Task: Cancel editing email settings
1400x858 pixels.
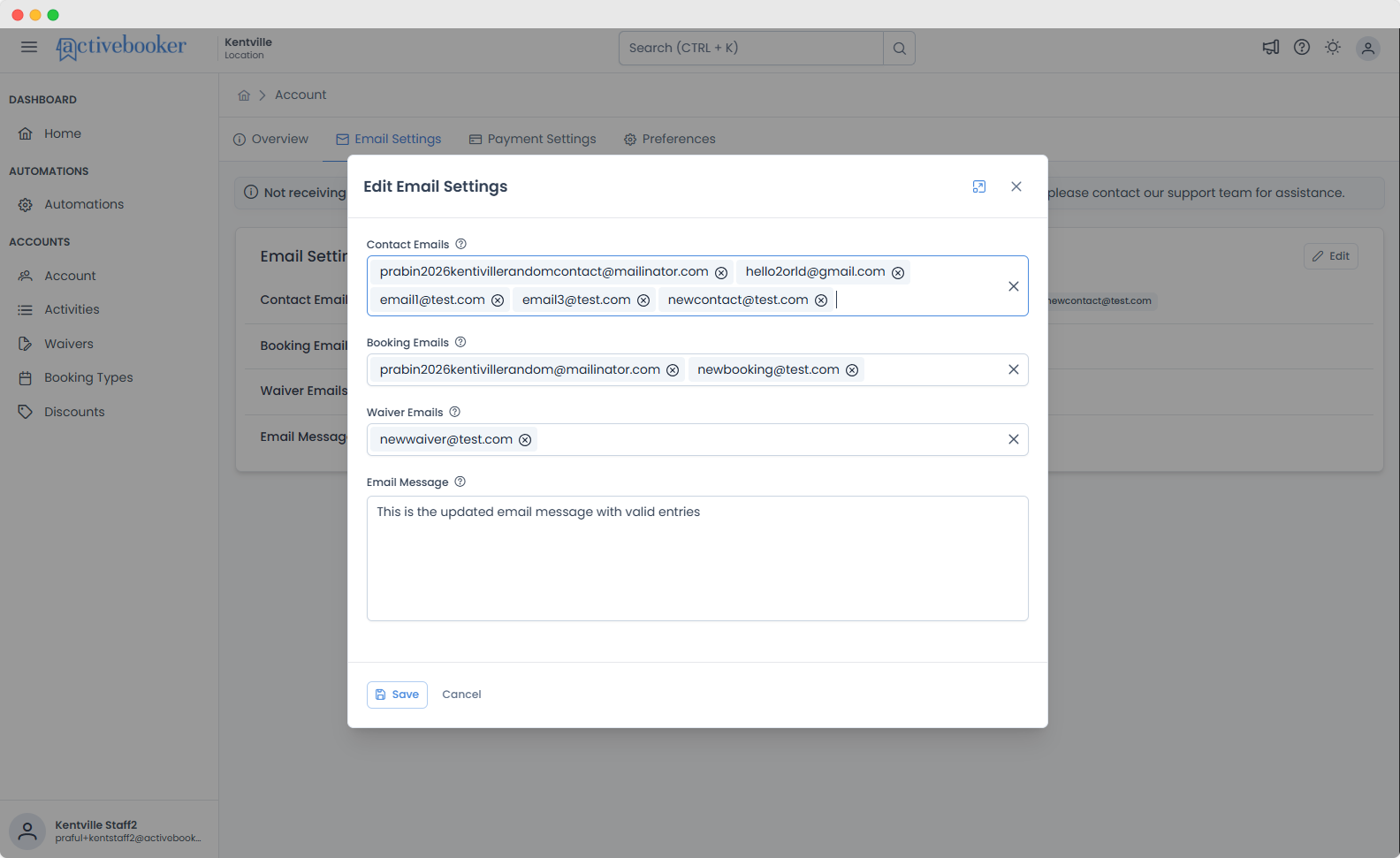Action: coord(461,695)
